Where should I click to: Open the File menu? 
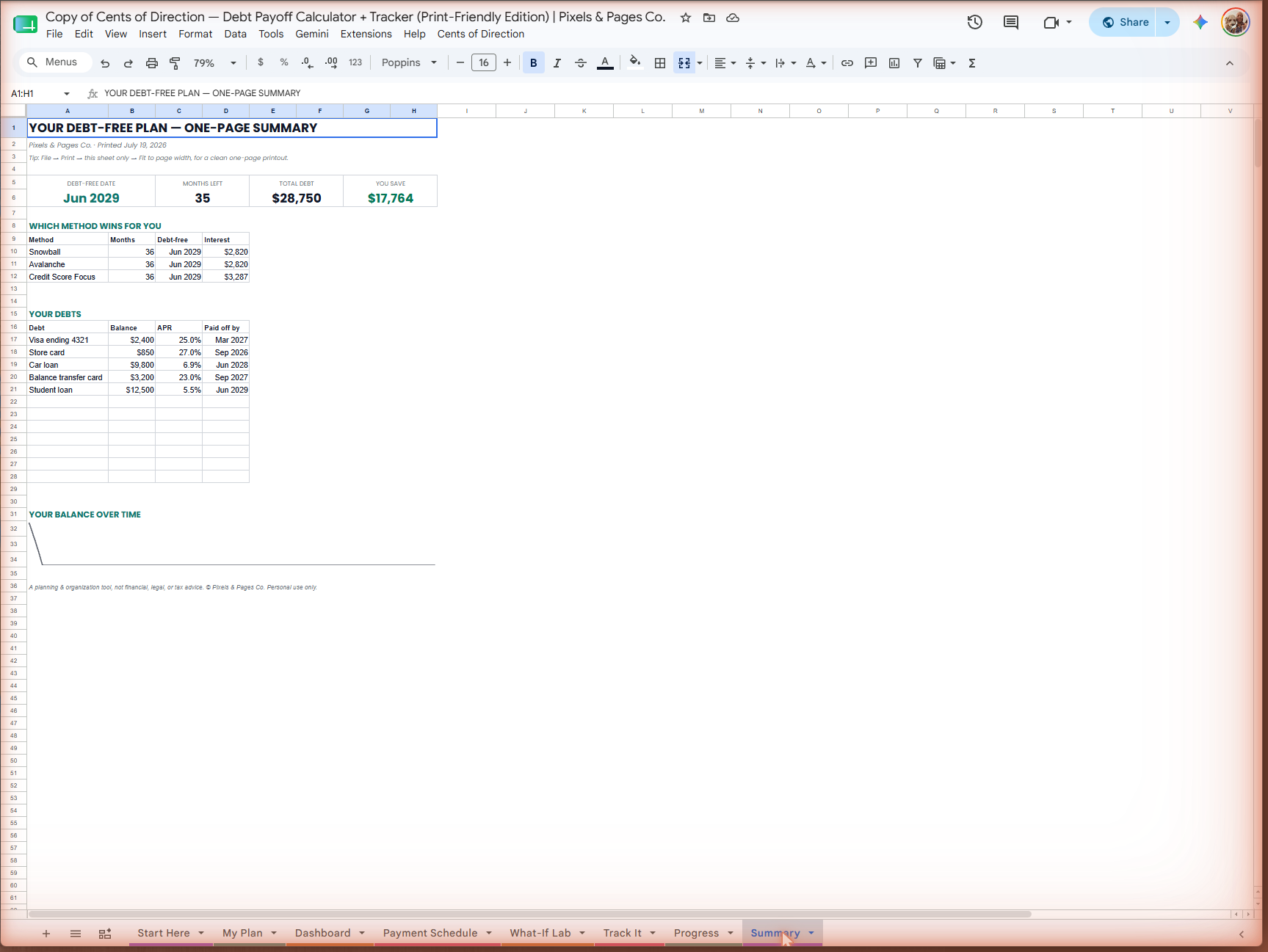[54, 34]
